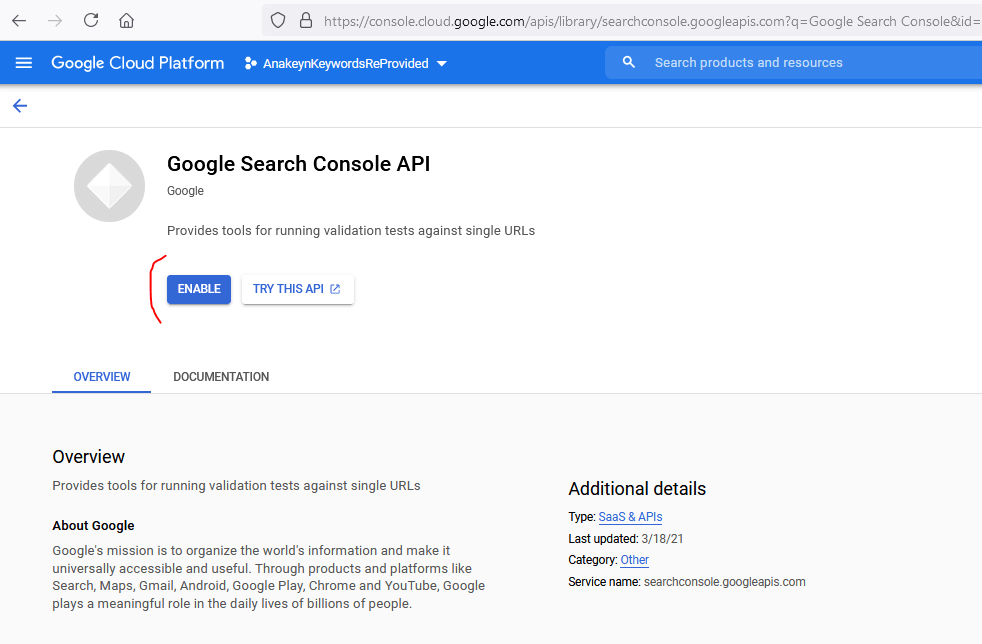Image resolution: width=982 pixels, height=644 pixels.
Task: Click the Google Cloud Platform title
Action: (138, 63)
